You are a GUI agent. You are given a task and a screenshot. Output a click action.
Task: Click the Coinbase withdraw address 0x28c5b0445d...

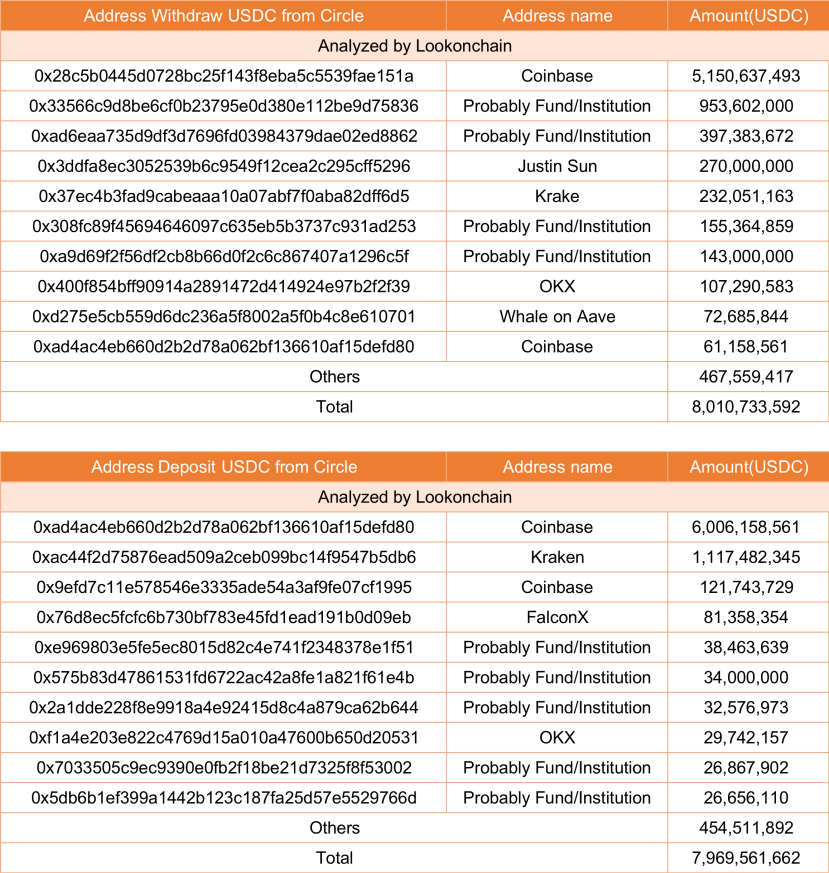point(224,76)
